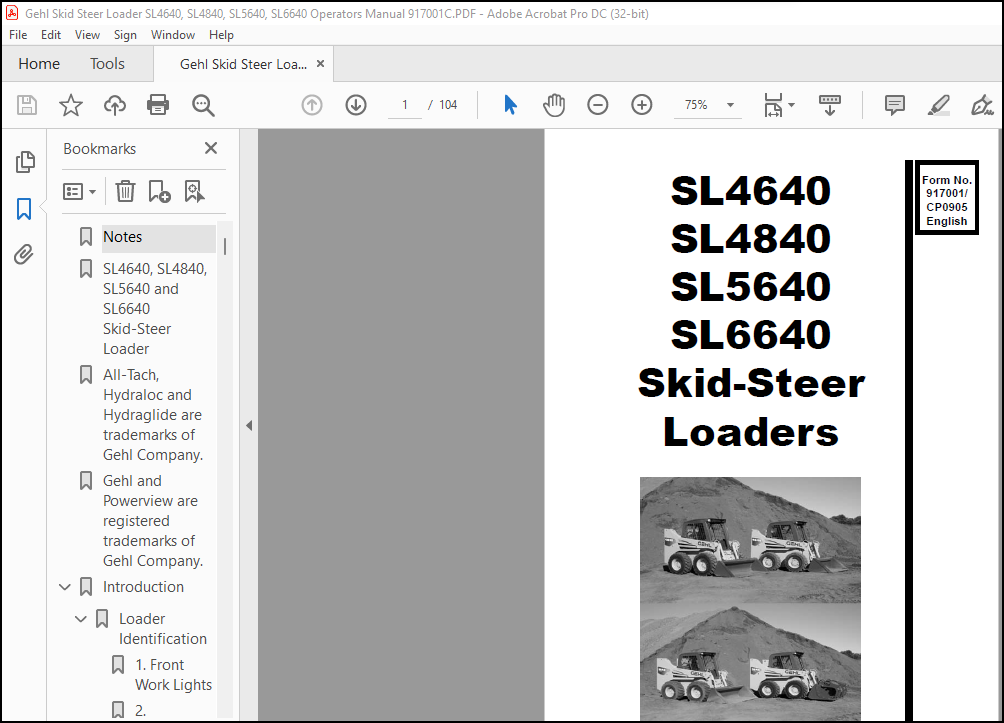Add a comment sticky note
Screen dimensions: 1004x723
point(895,105)
